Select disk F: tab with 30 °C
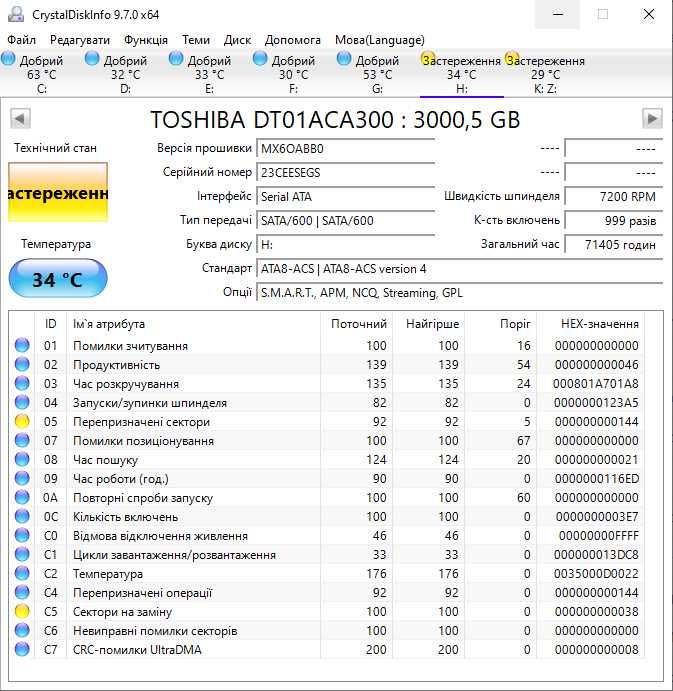Screen dimensions: 673x691 294,74
